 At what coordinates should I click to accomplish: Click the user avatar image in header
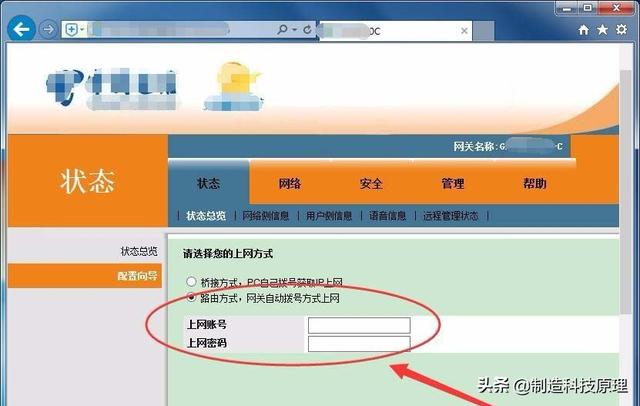(x=234, y=87)
